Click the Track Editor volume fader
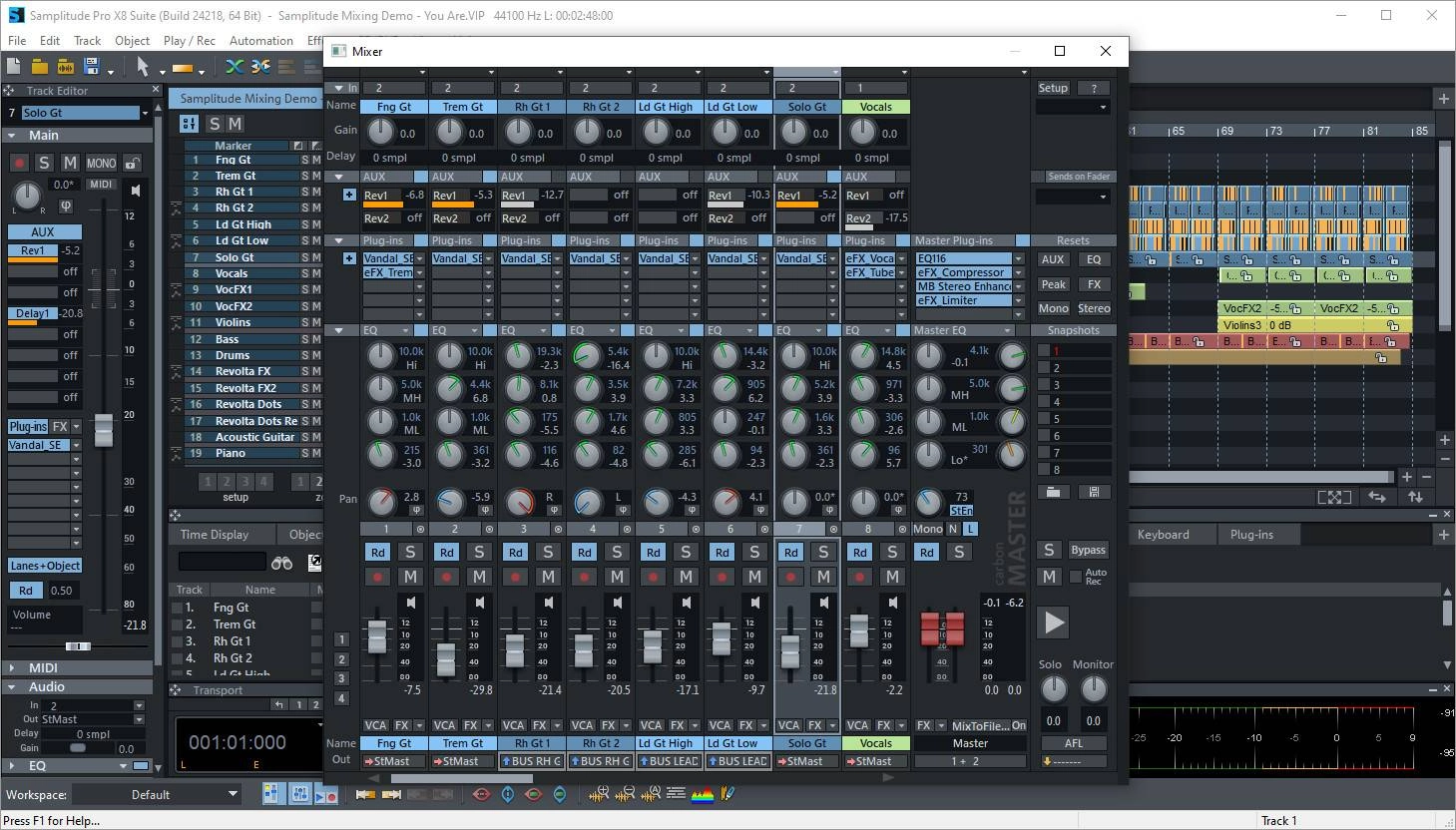This screenshot has height=830, width=1456. point(103,431)
